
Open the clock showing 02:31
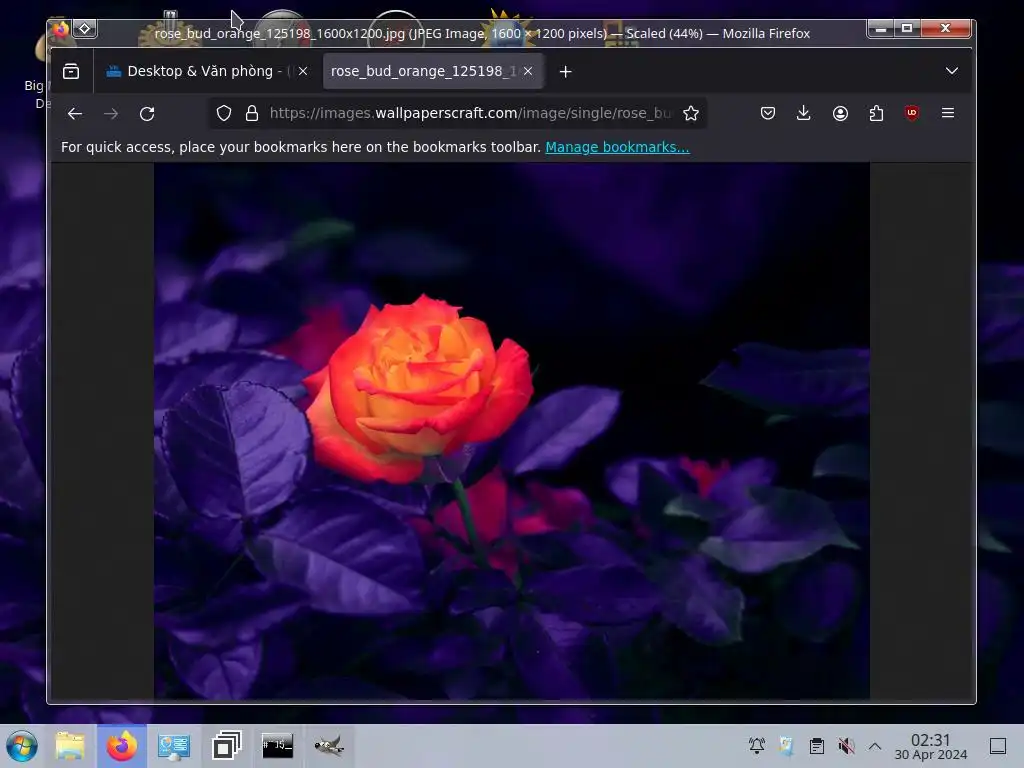click(x=931, y=746)
